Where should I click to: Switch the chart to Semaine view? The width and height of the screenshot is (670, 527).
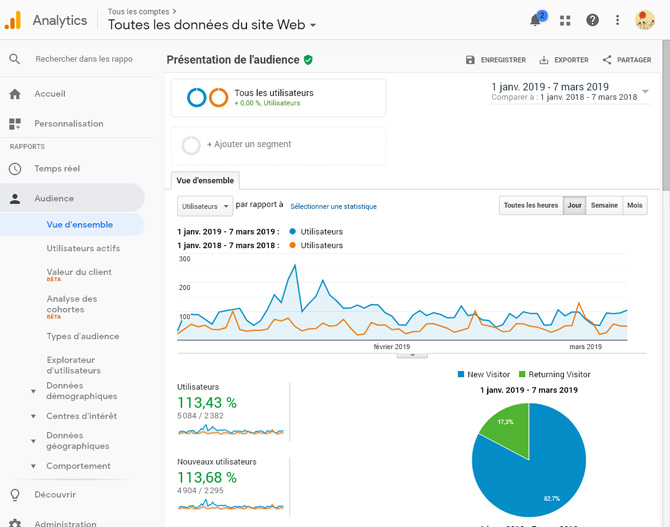[x=604, y=205]
